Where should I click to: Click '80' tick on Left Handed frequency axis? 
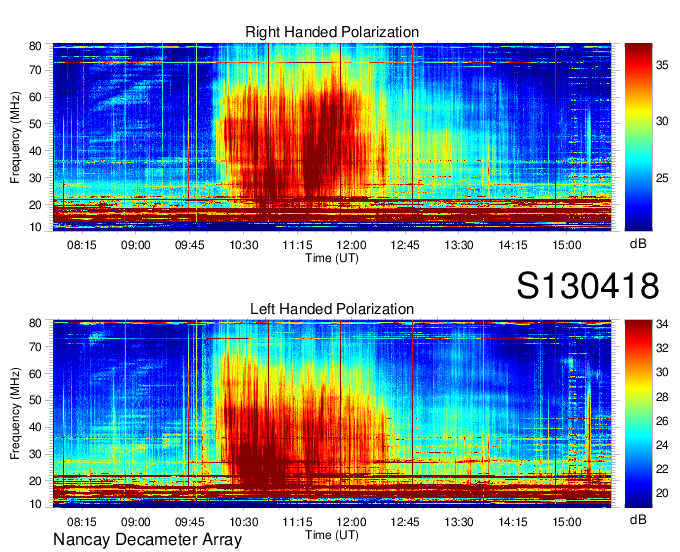pos(35,323)
